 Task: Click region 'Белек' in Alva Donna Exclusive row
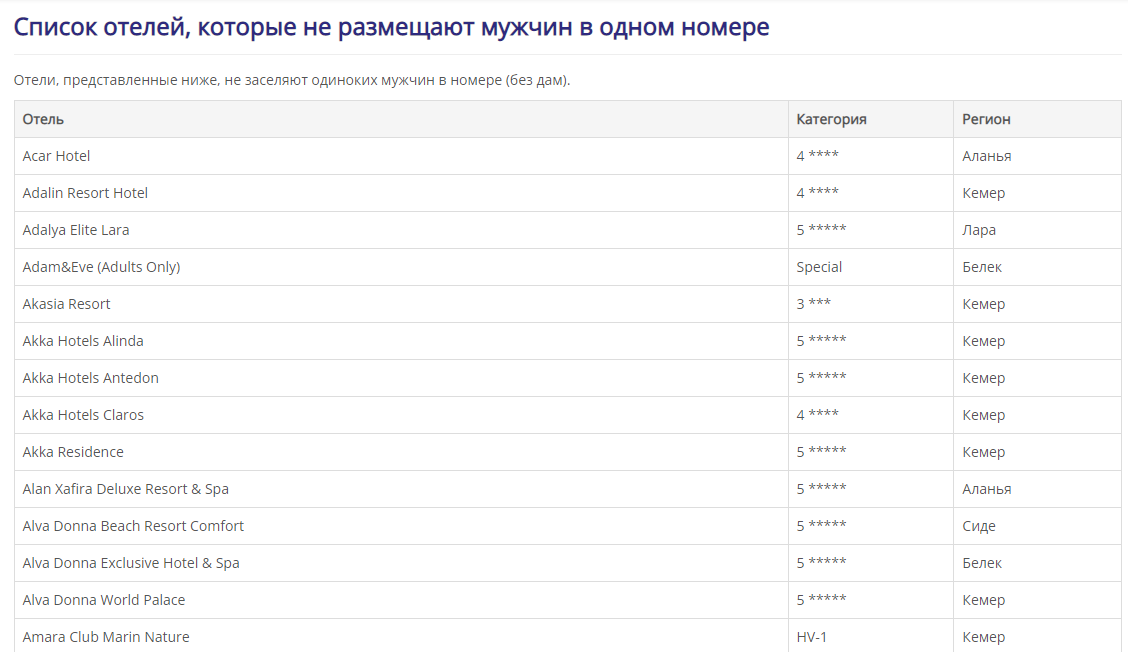982,563
